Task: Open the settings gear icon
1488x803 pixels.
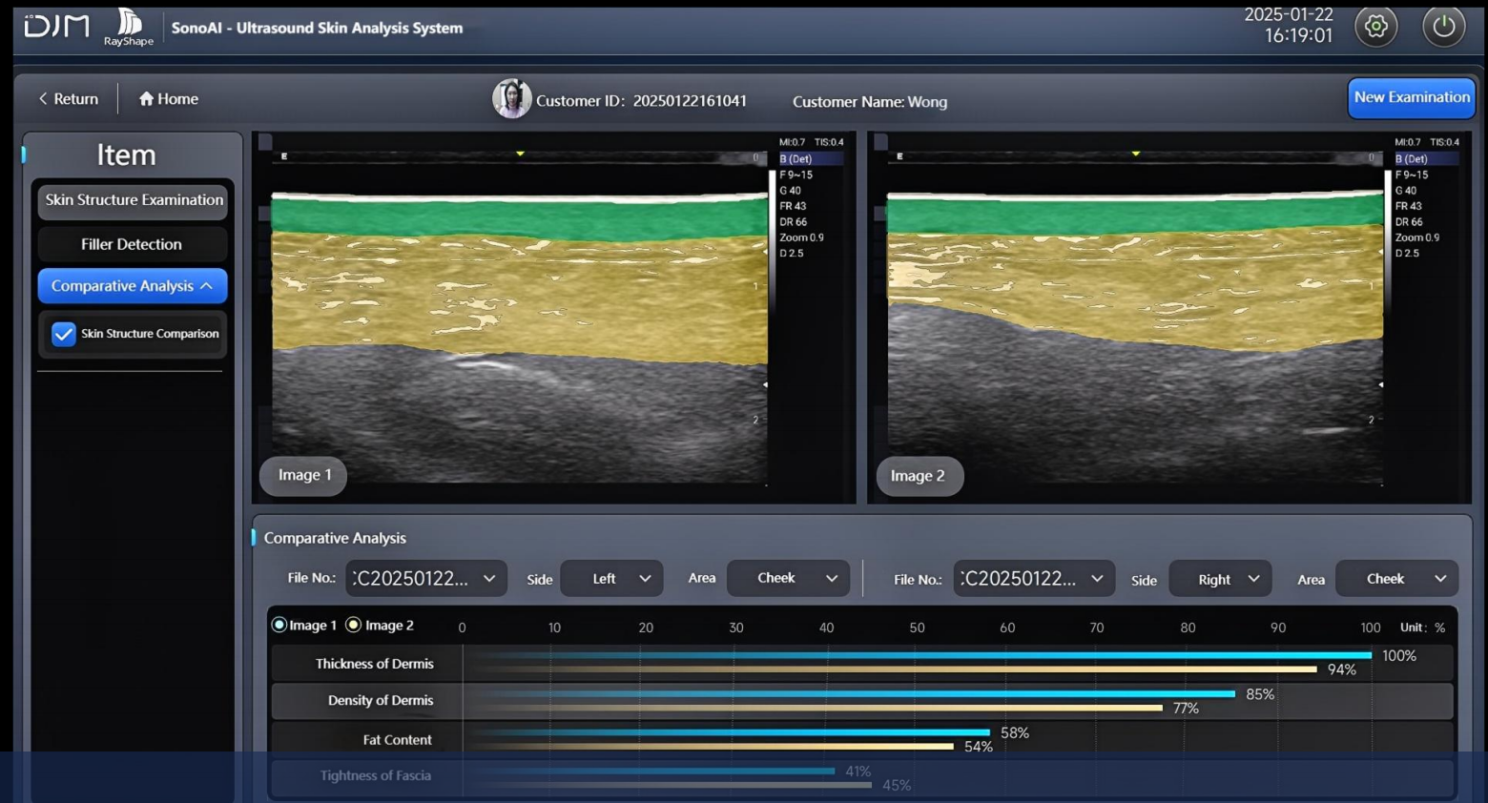Action: pos(1375,27)
